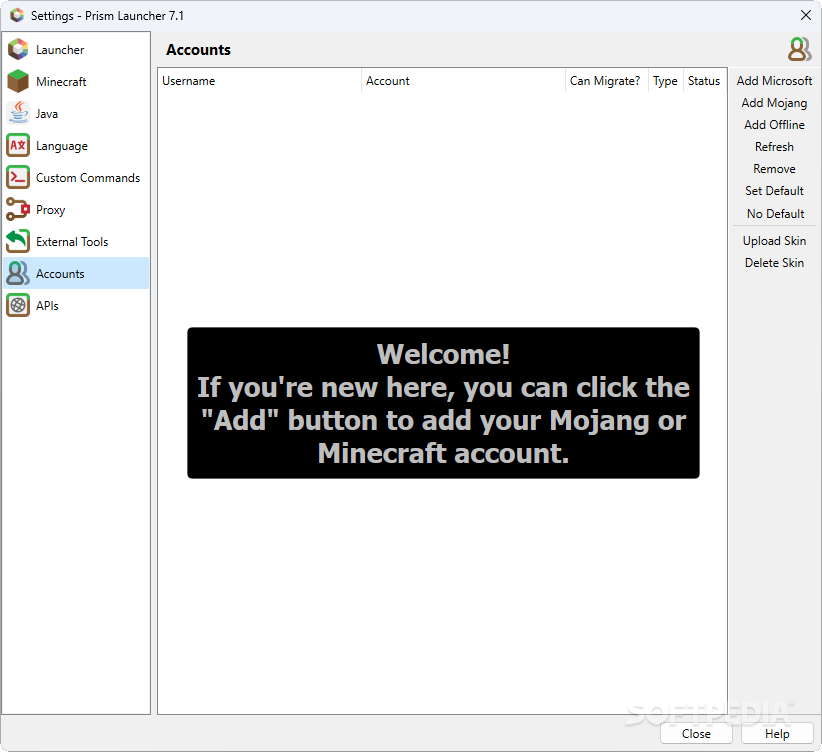
Task: Select the Accounts page label
Action: coord(60,274)
